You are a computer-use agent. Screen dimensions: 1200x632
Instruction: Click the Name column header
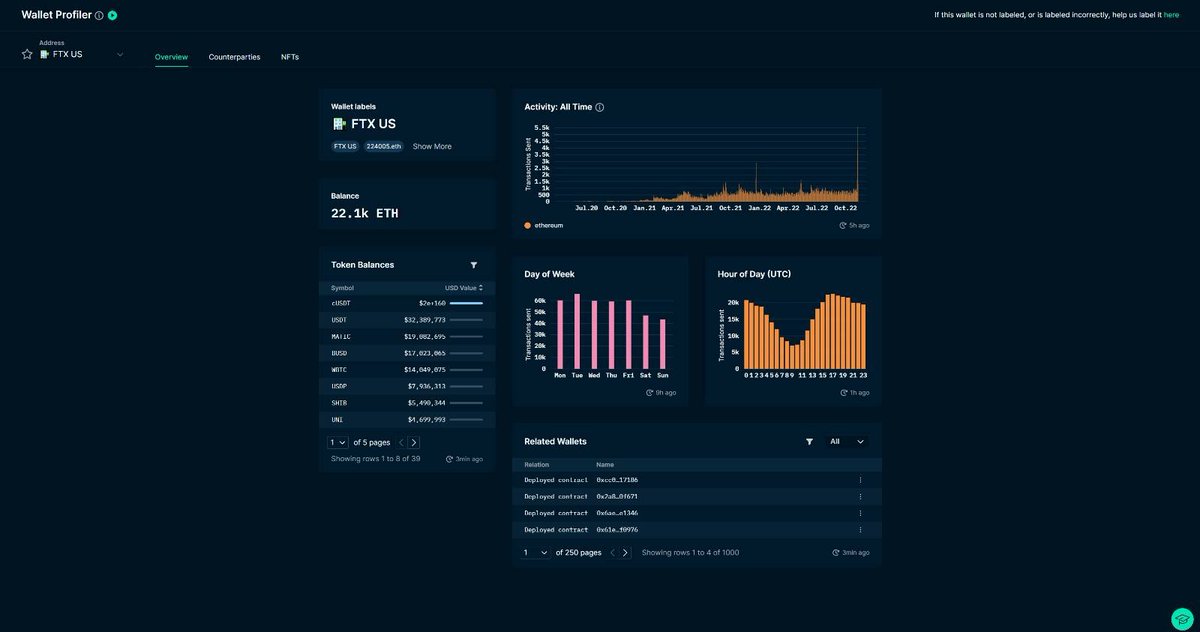605,465
